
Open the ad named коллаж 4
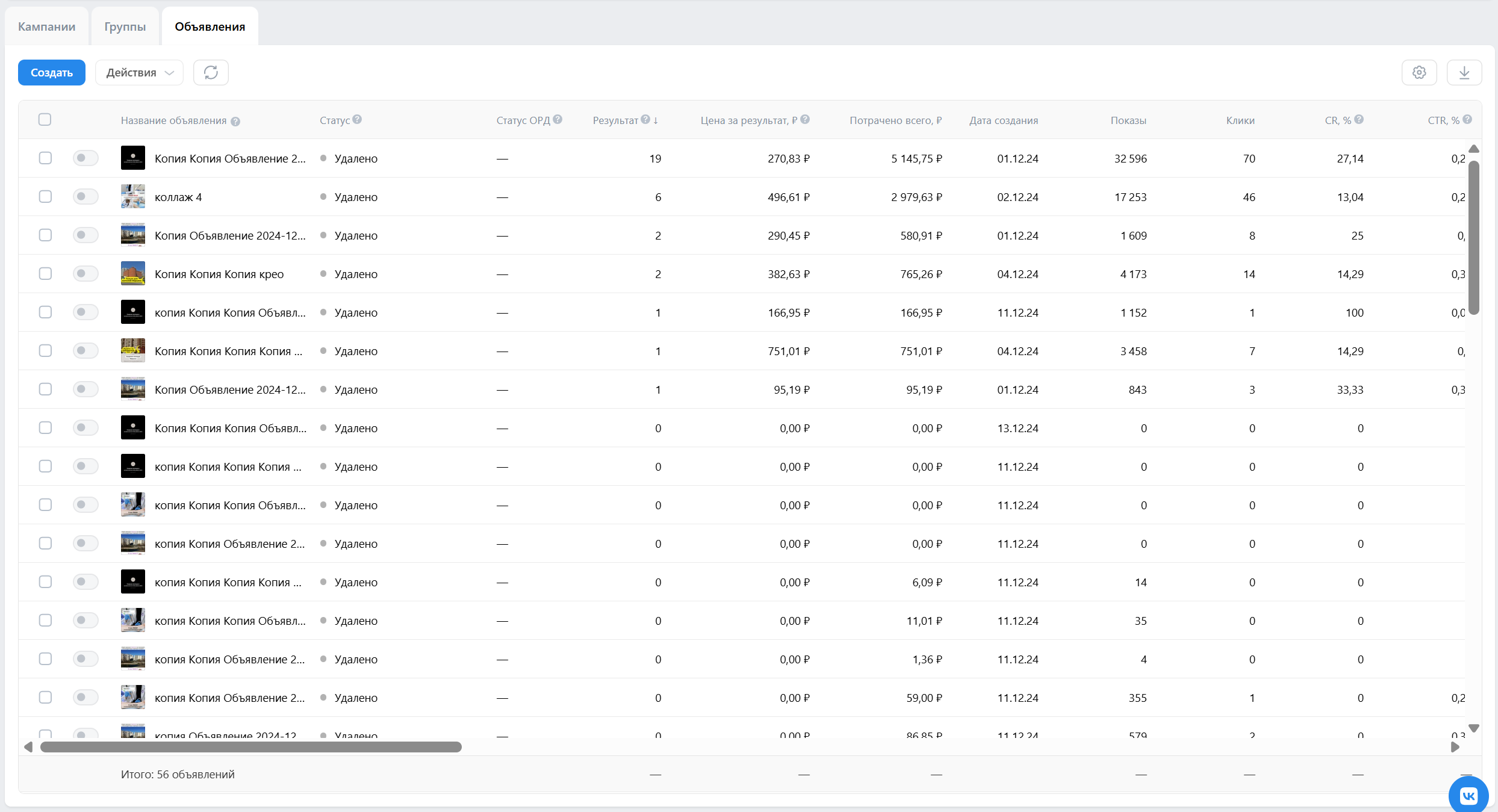[x=178, y=197]
